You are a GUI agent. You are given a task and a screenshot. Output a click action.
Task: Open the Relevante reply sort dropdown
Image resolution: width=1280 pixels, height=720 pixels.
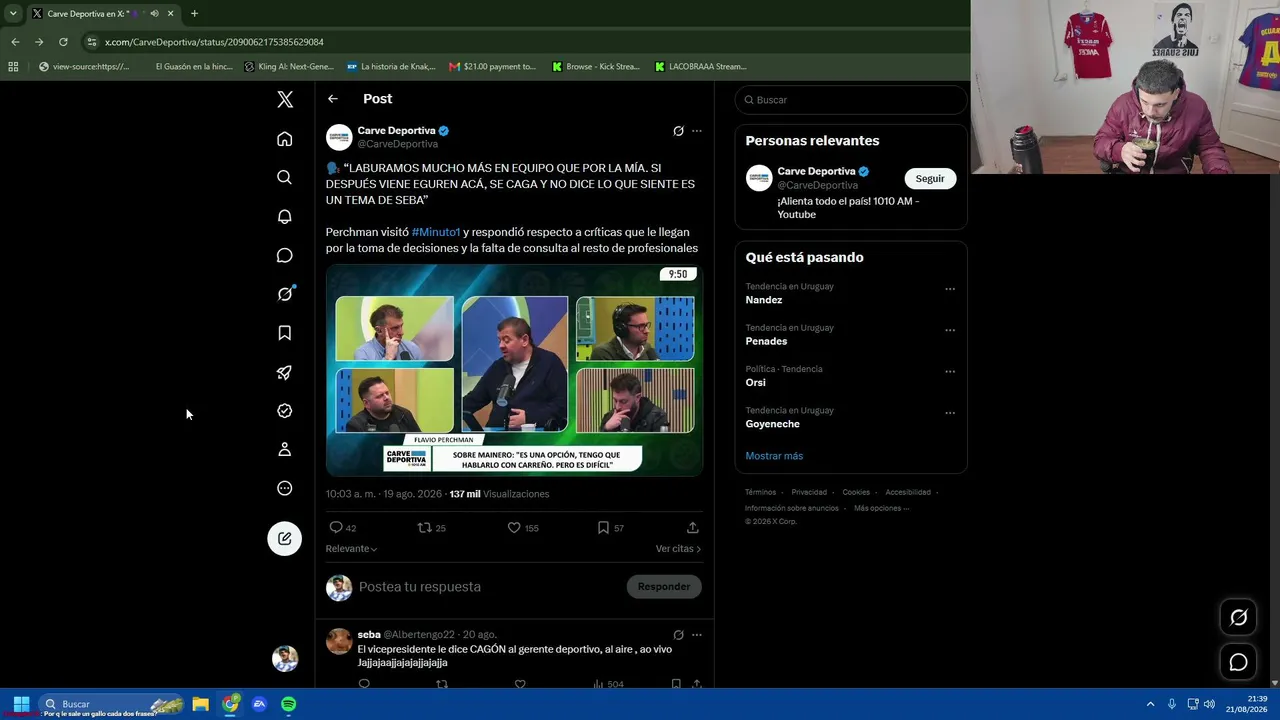tap(352, 549)
